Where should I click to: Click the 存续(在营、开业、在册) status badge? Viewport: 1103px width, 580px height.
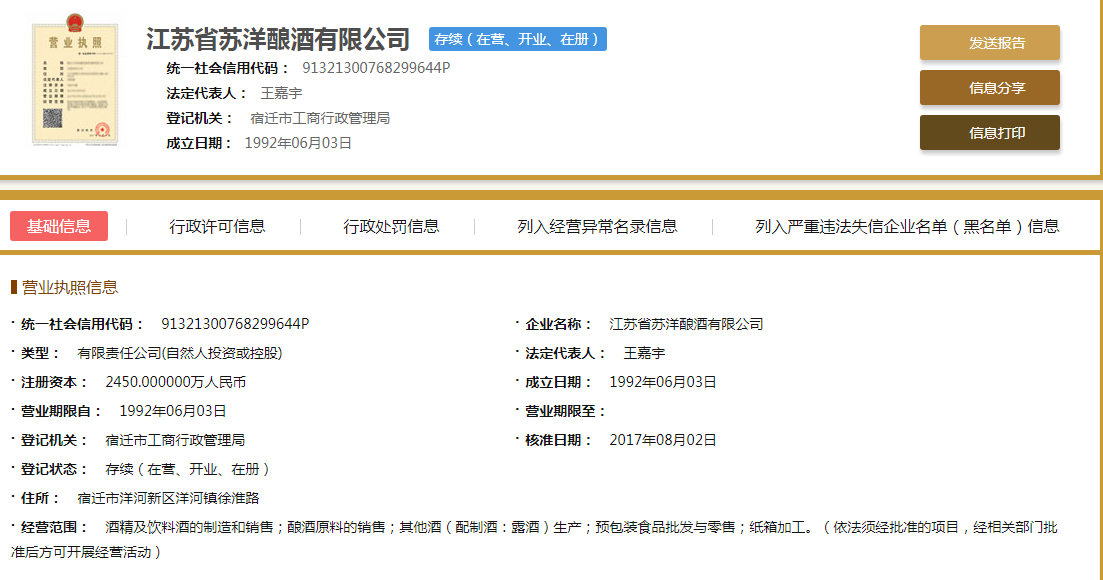(518, 39)
